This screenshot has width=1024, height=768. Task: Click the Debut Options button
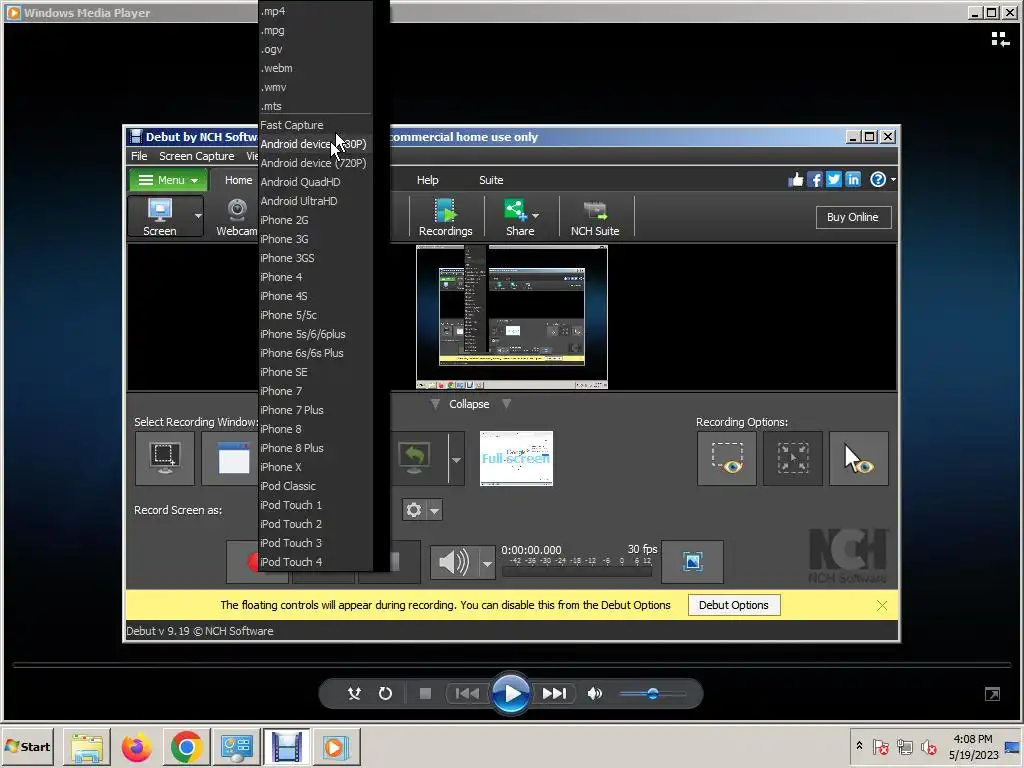coord(734,605)
